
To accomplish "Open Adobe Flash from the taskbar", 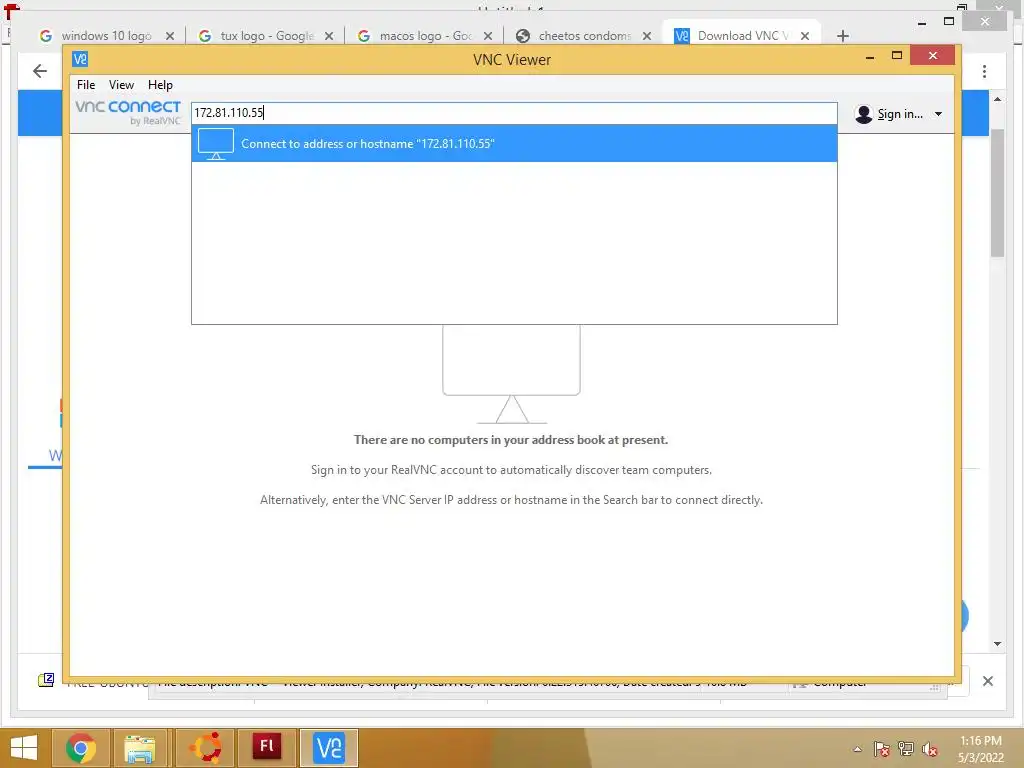I will [266, 748].
